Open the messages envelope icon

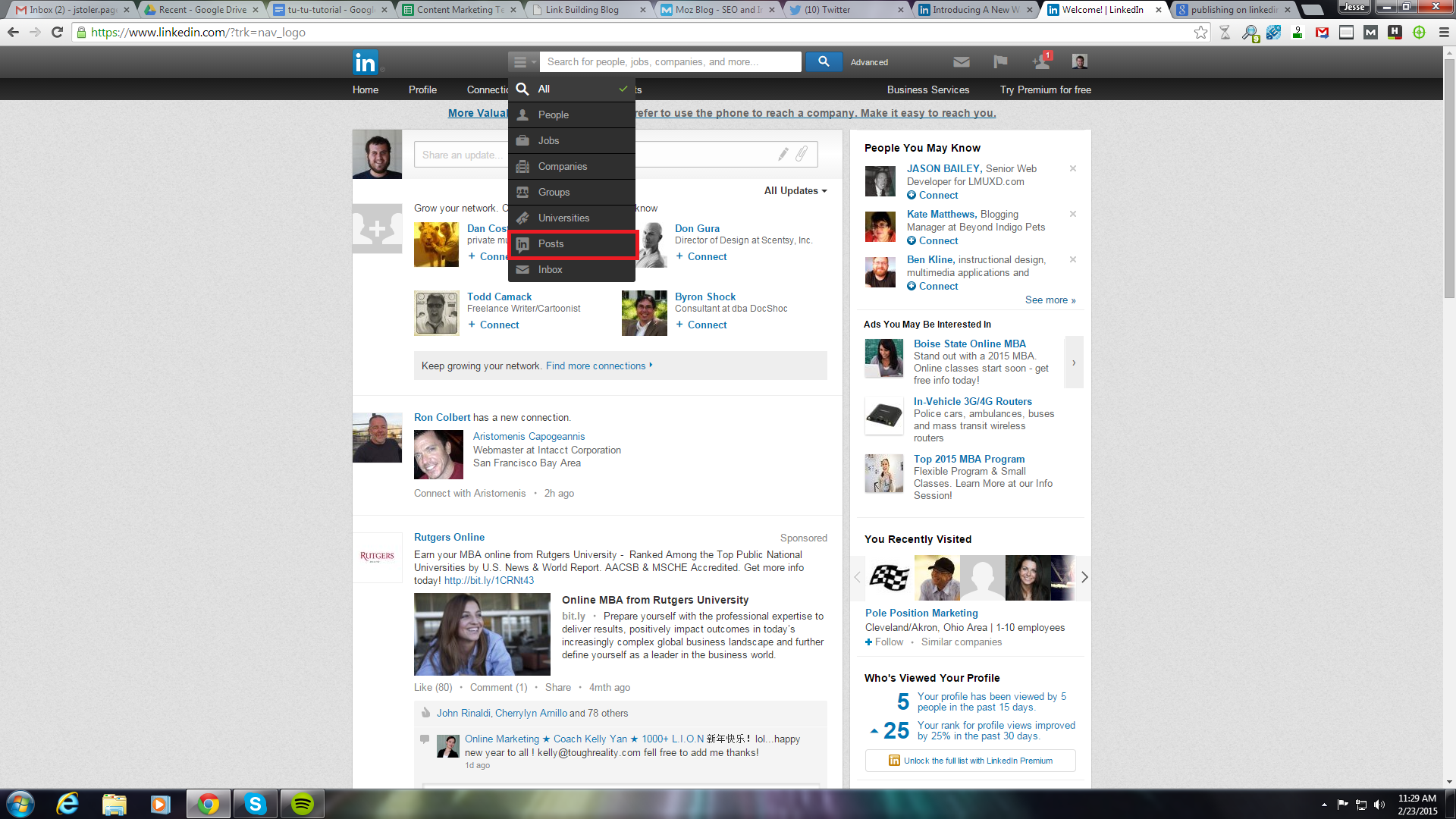[962, 62]
